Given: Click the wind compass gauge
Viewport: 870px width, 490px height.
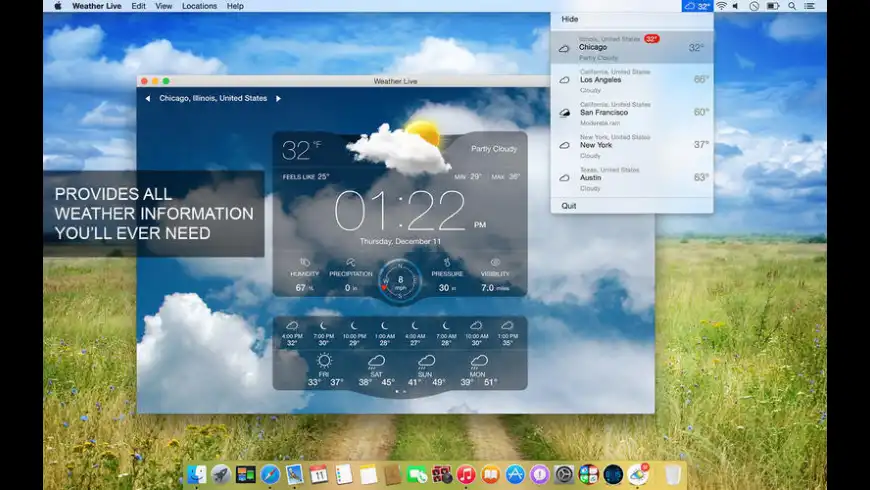Looking at the screenshot, I should pyautogui.click(x=400, y=281).
